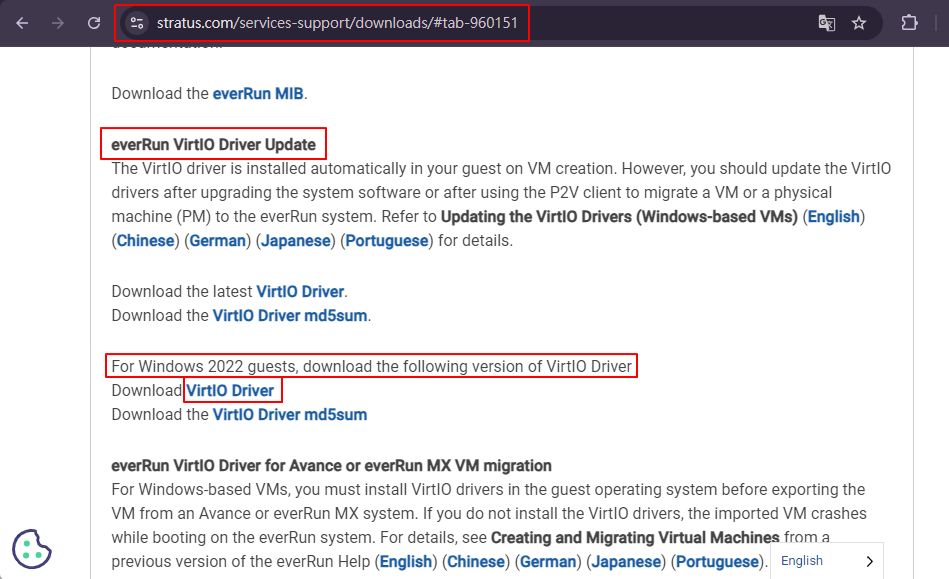The width and height of the screenshot is (949, 579).
Task: Open cookie preferences icon
Action: click(31, 549)
